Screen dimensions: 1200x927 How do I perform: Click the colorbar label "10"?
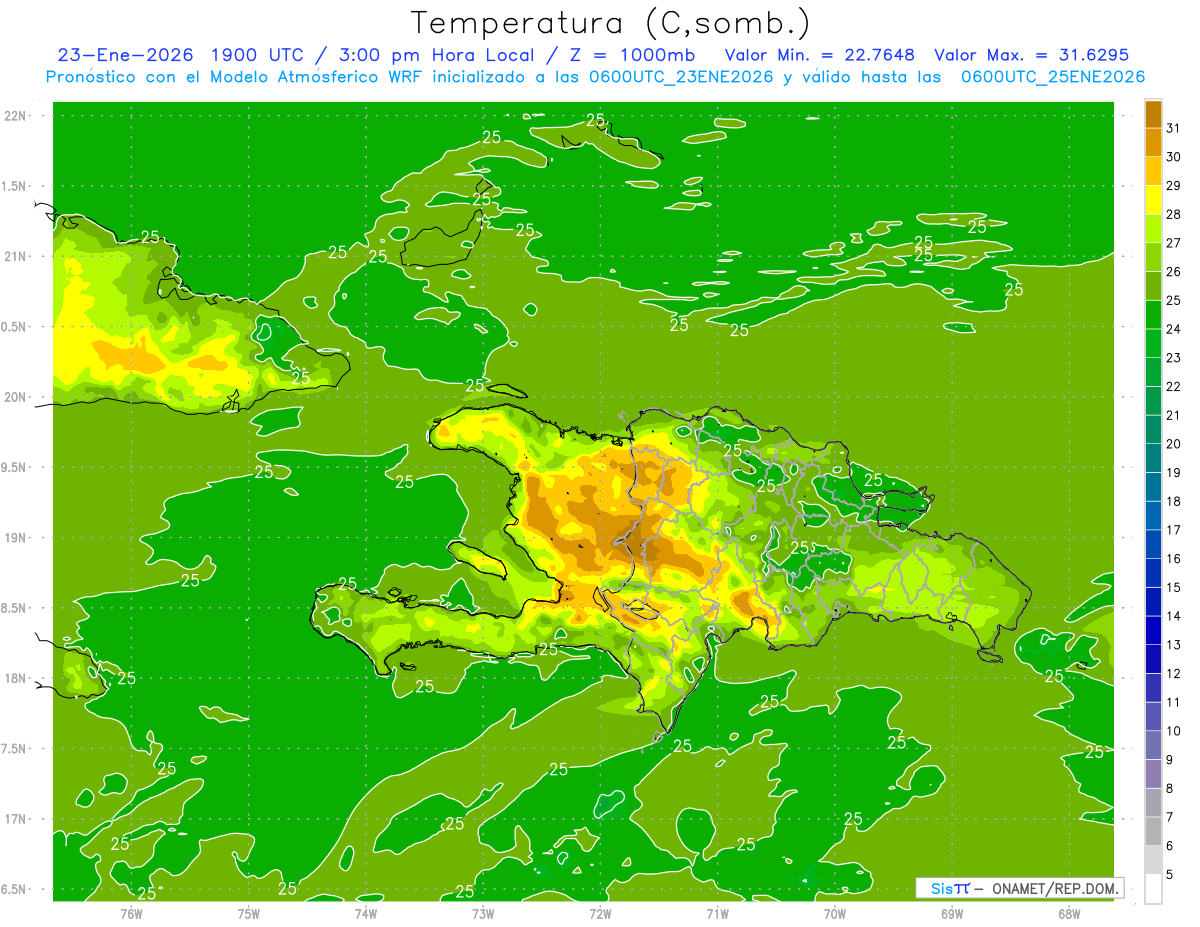pyautogui.click(x=1173, y=731)
